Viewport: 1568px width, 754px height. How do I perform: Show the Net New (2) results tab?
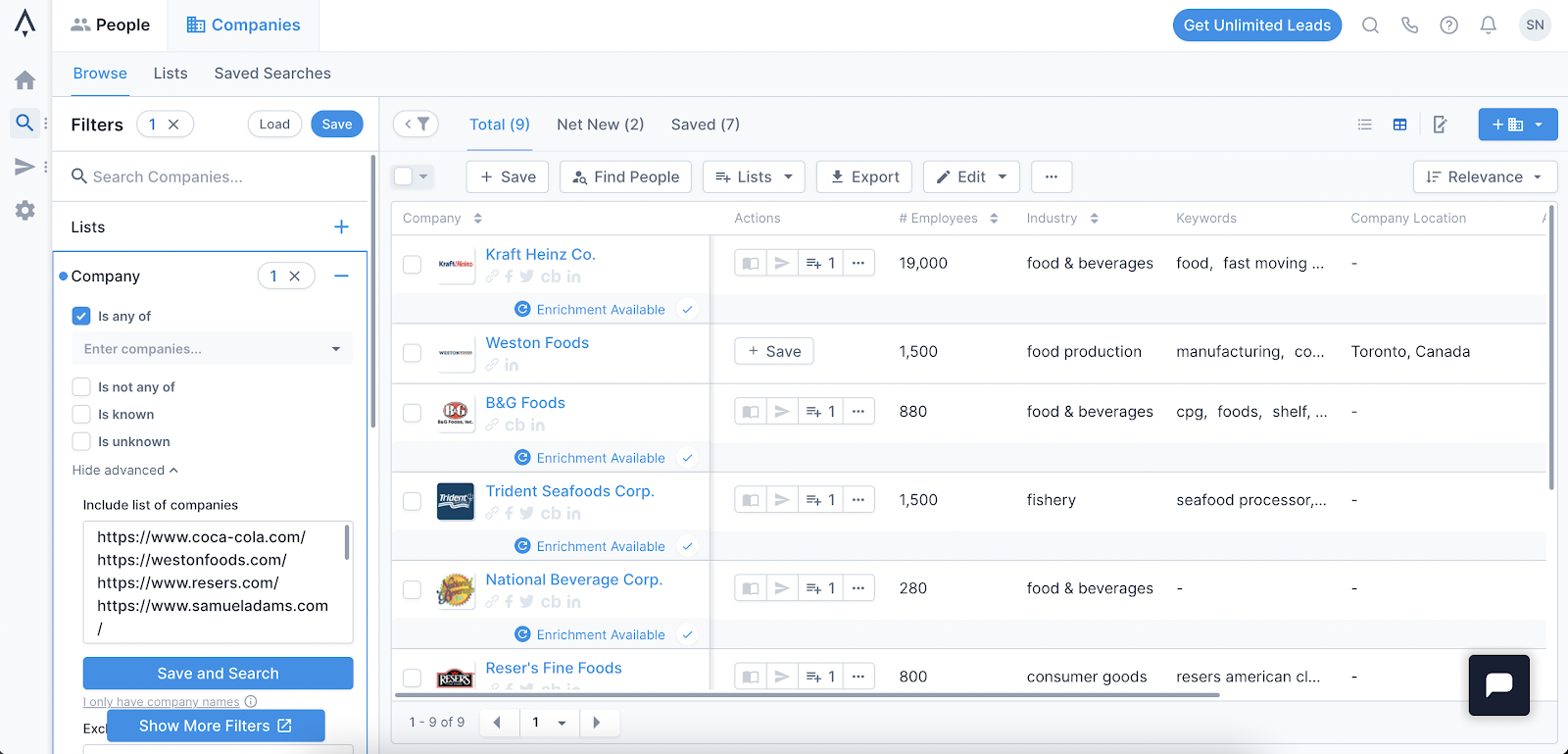601,125
